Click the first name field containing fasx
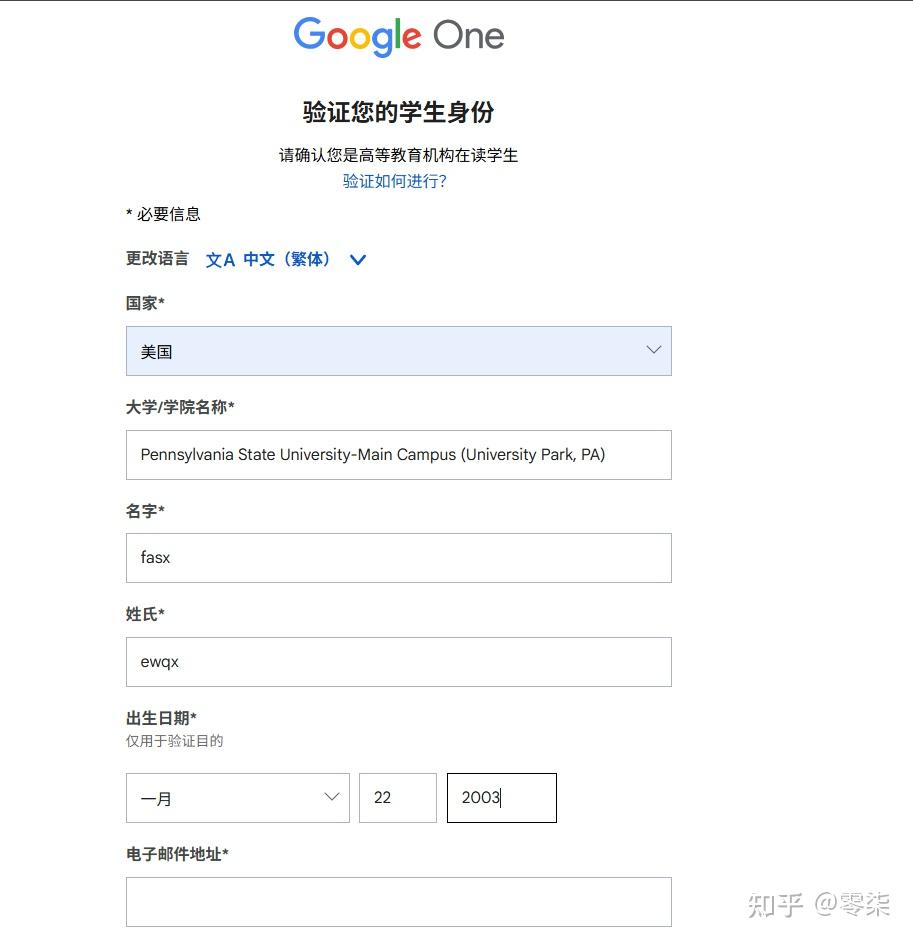913x941 pixels. point(399,558)
